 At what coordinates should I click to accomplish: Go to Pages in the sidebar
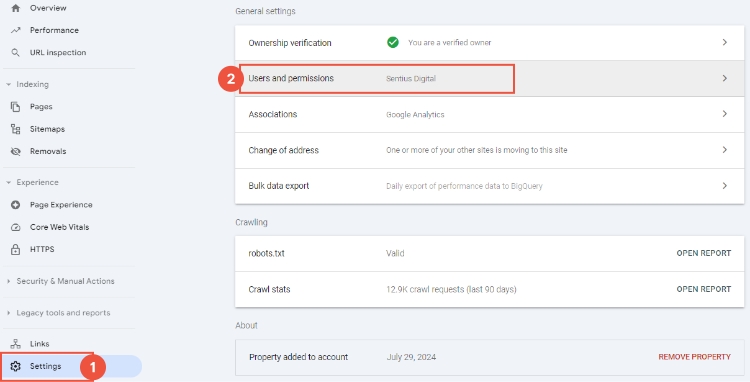(x=41, y=107)
